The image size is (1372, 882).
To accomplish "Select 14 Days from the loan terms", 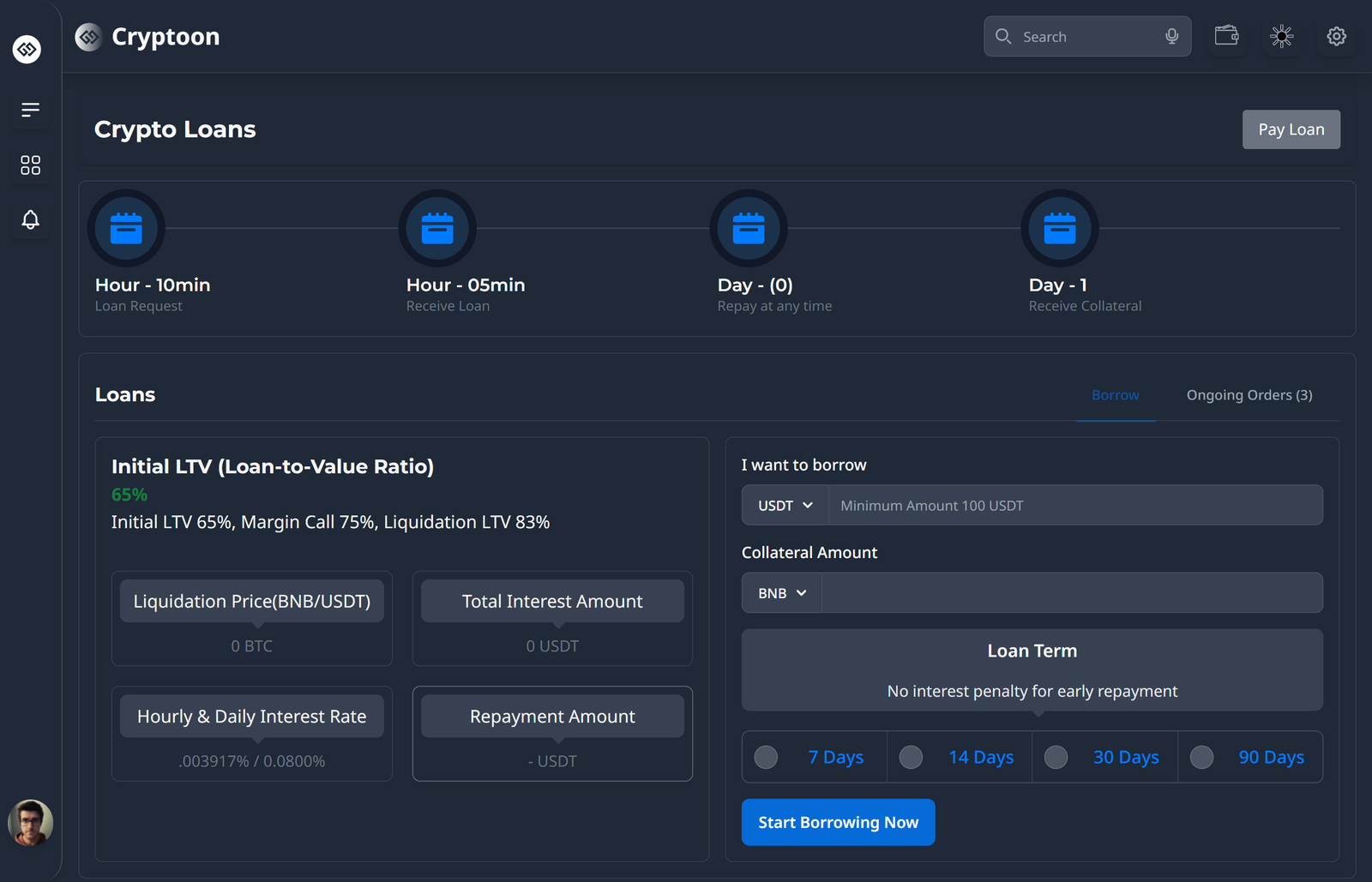I will (x=911, y=757).
